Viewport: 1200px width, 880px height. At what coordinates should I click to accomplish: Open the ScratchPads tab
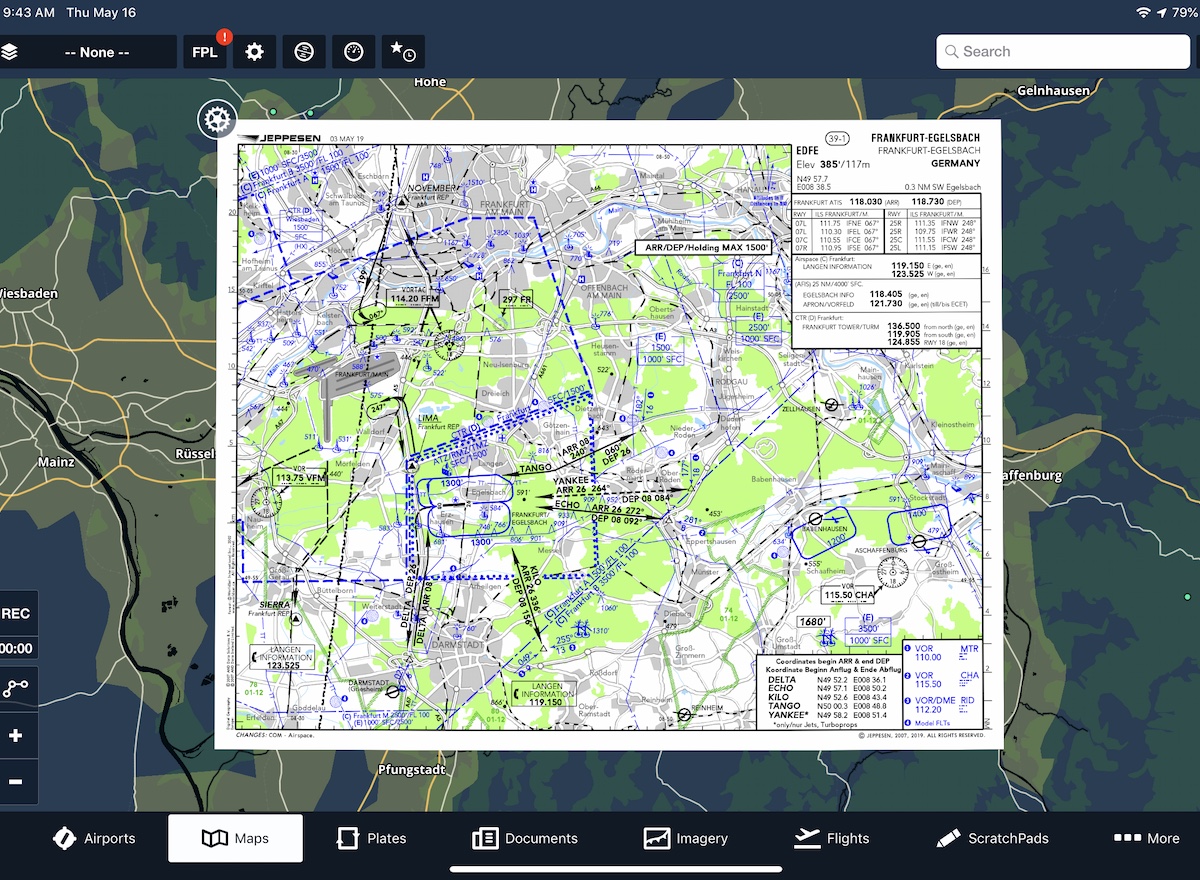[993, 838]
